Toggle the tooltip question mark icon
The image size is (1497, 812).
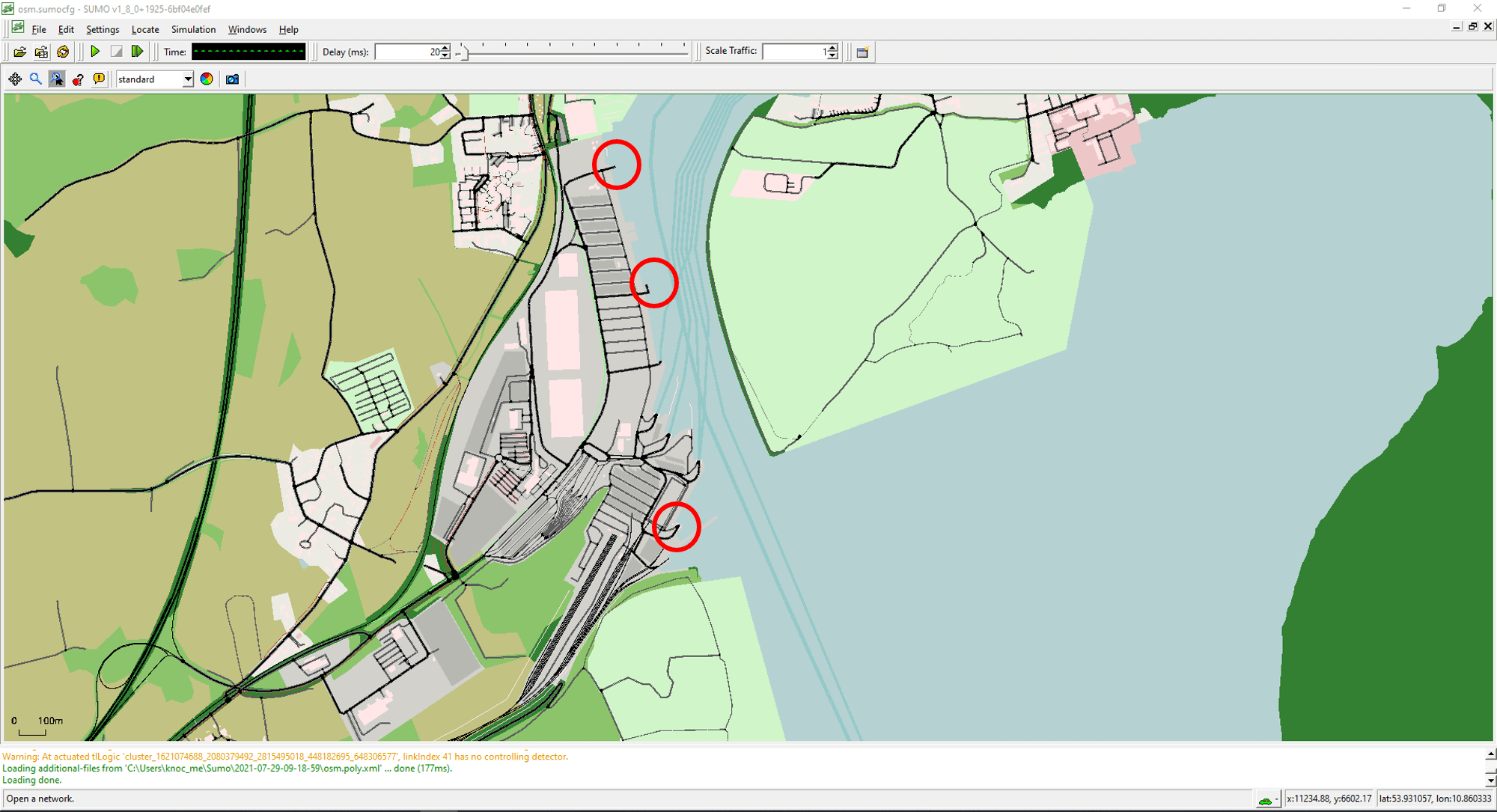pos(78,79)
